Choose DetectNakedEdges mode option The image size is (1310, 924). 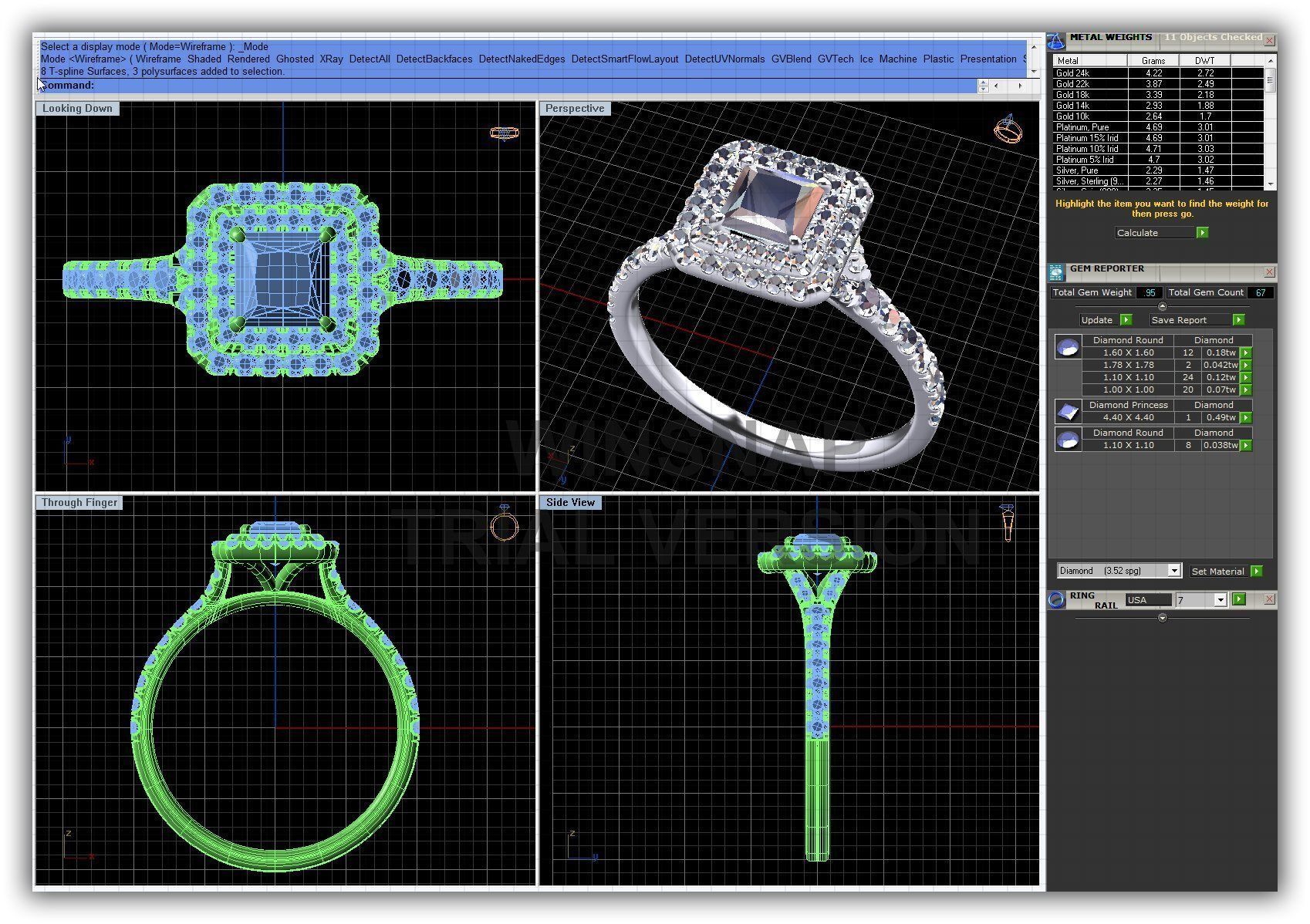[x=522, y=59]
